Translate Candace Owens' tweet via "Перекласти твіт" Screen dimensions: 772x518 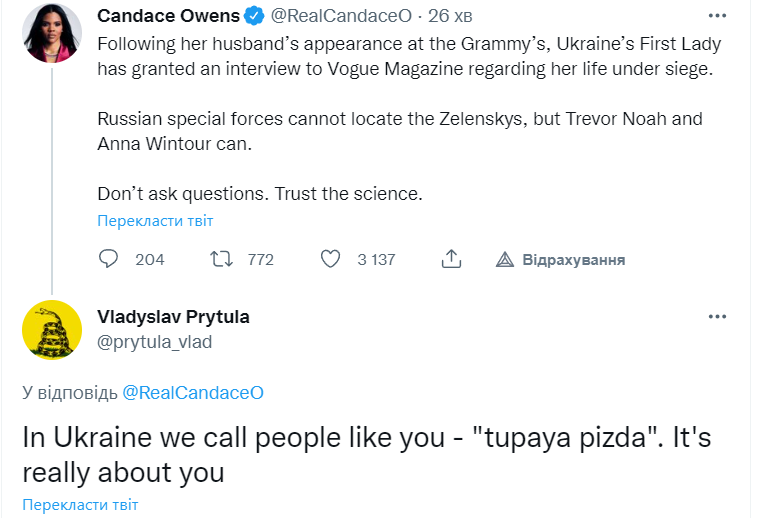pos(155,221)
